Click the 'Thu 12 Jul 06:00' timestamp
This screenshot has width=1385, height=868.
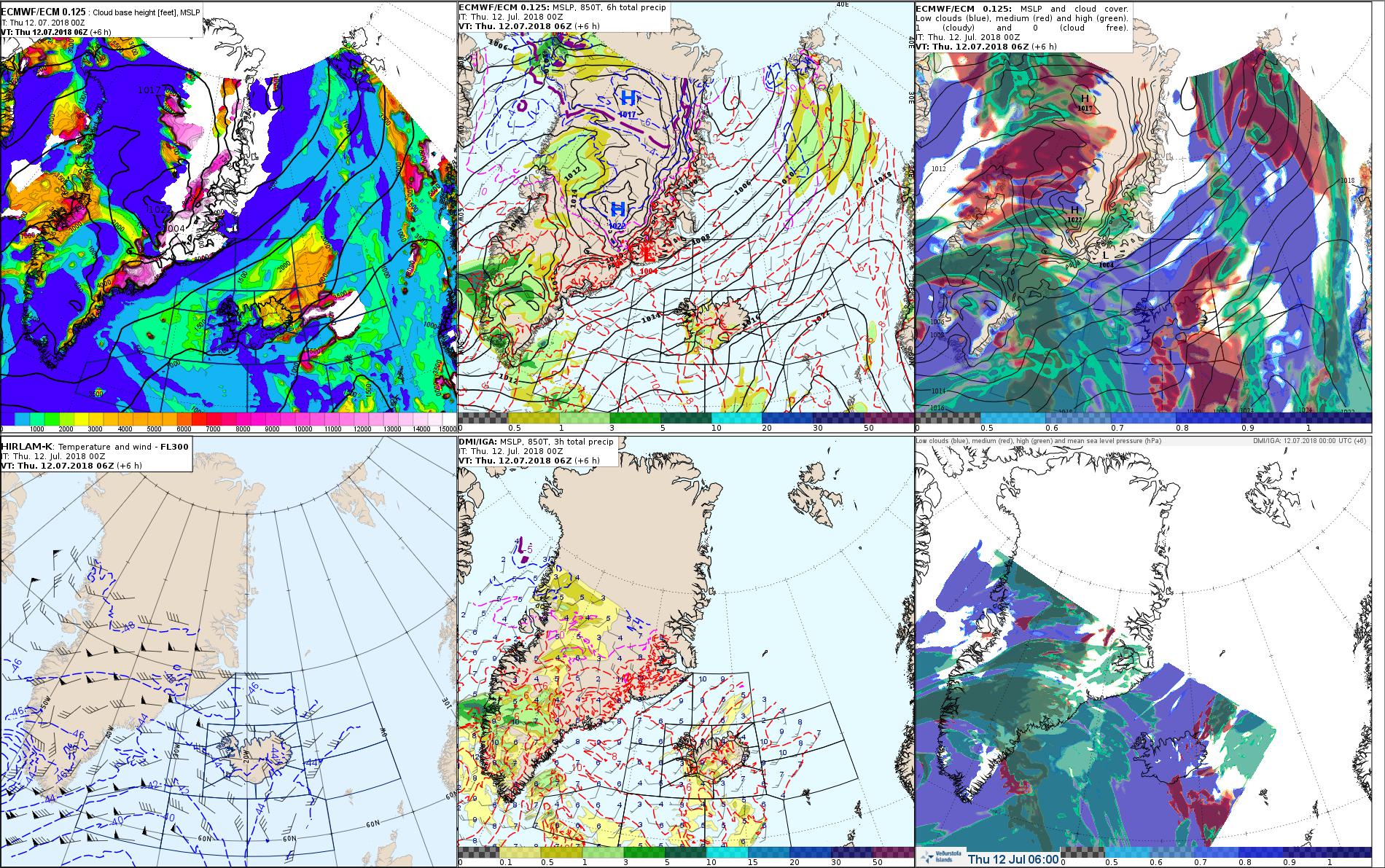[1013, 859]
